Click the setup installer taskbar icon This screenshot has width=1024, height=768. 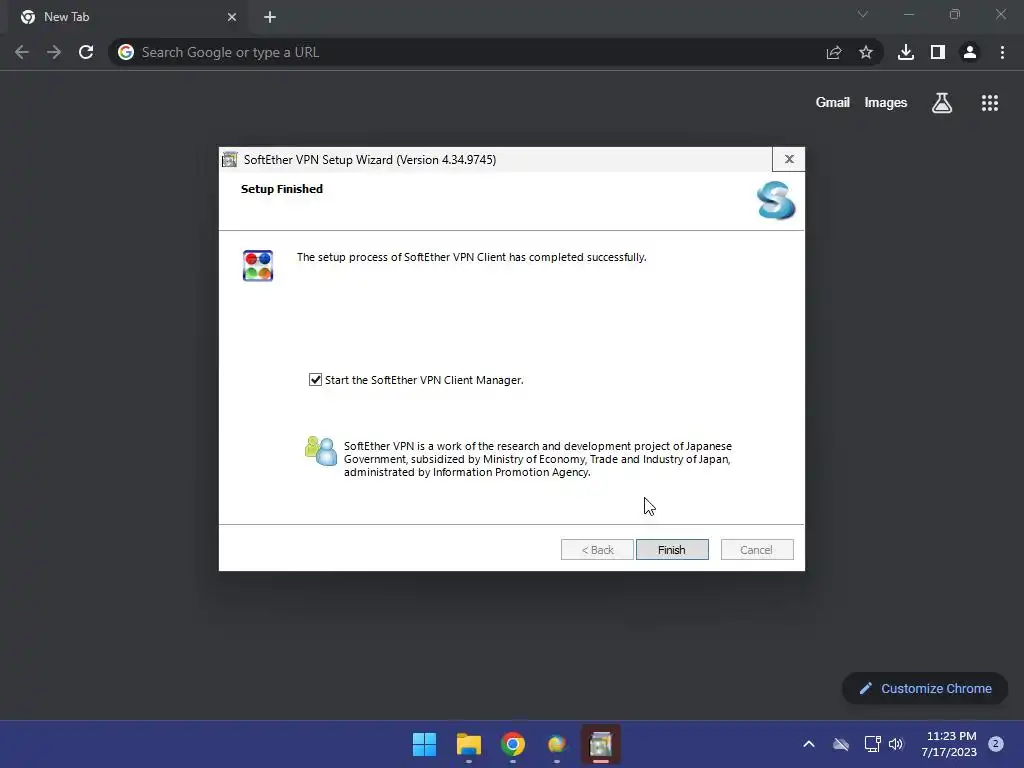click(601, 744)
